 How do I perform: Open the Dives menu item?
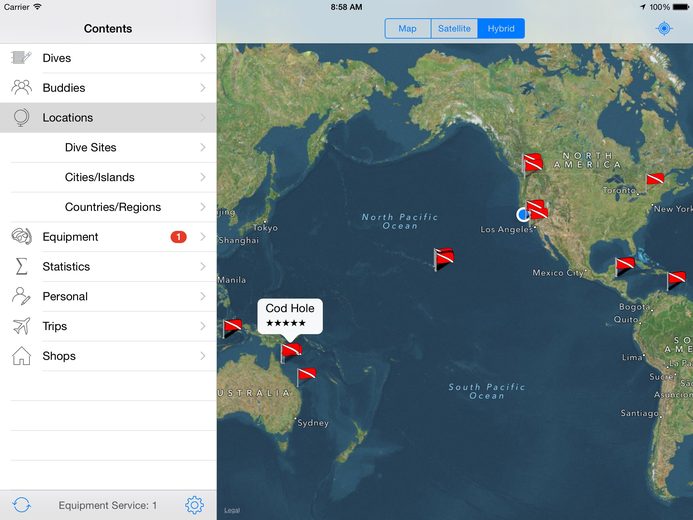pyautogui.click(x=108, y=58)
